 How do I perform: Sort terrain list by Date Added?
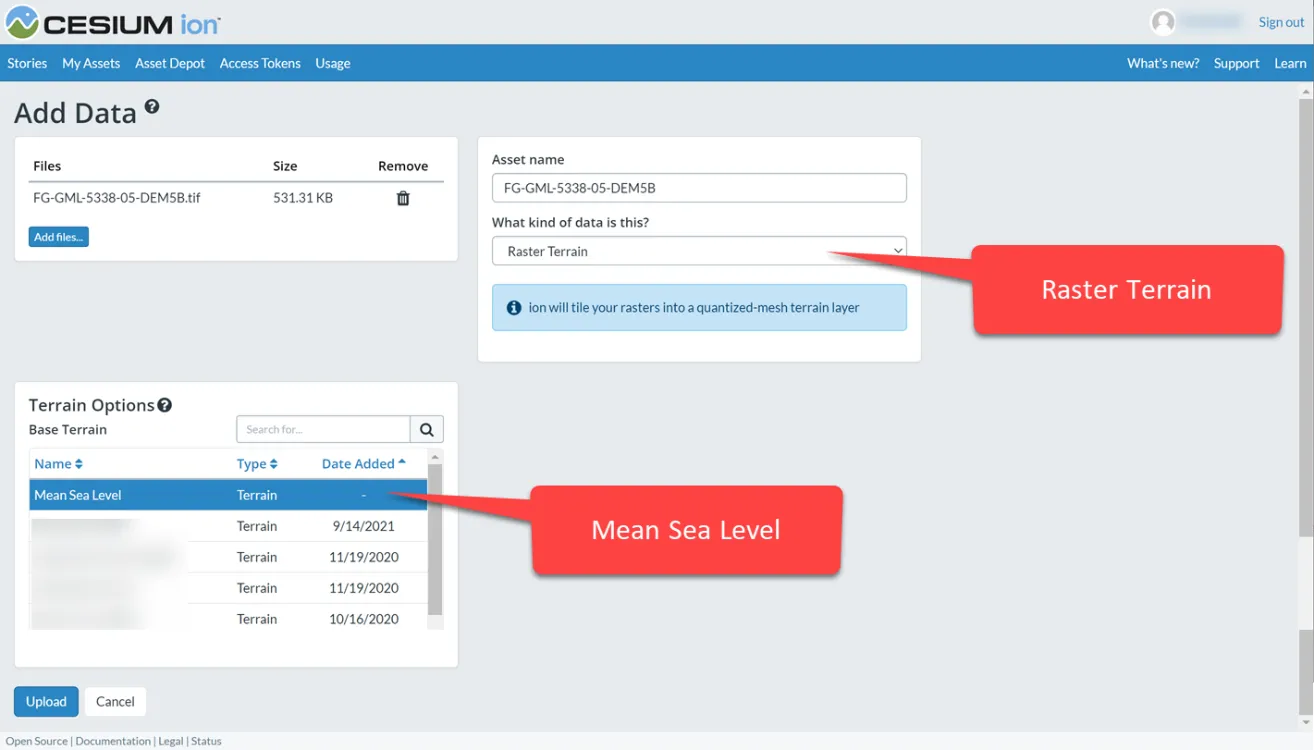click(363, 464)
